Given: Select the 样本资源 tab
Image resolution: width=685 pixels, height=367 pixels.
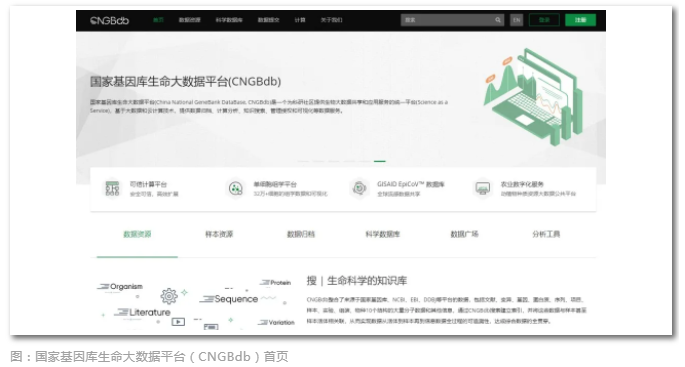Looking at the screenshot, I should [x=219, y=234].
